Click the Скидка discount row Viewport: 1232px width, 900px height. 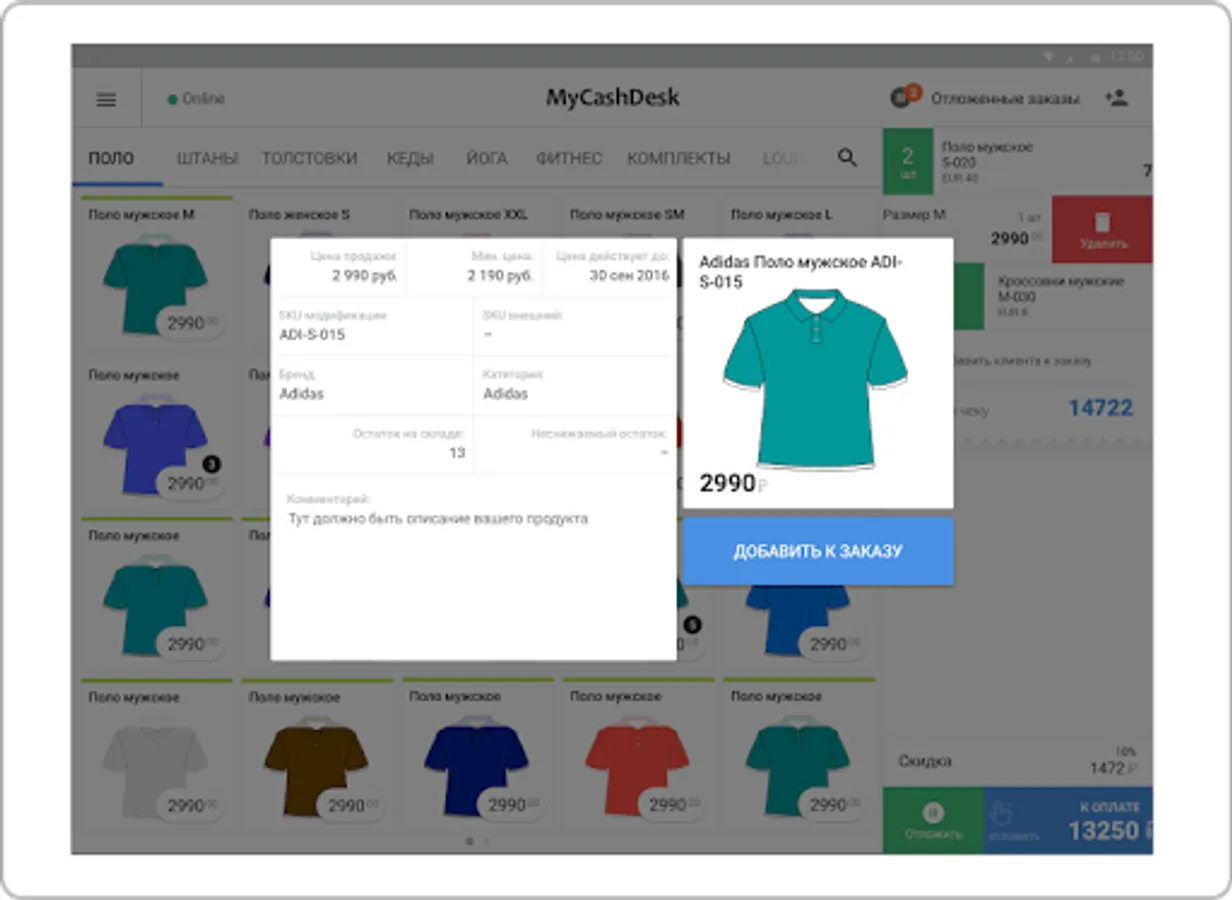click(1018, 762)
